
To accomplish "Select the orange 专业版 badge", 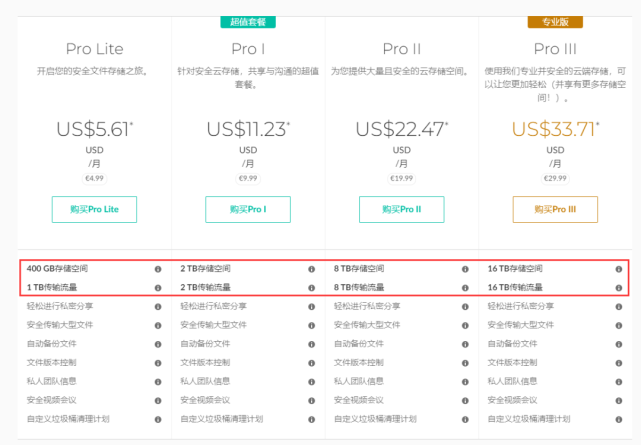I will (x=555, y=21).
